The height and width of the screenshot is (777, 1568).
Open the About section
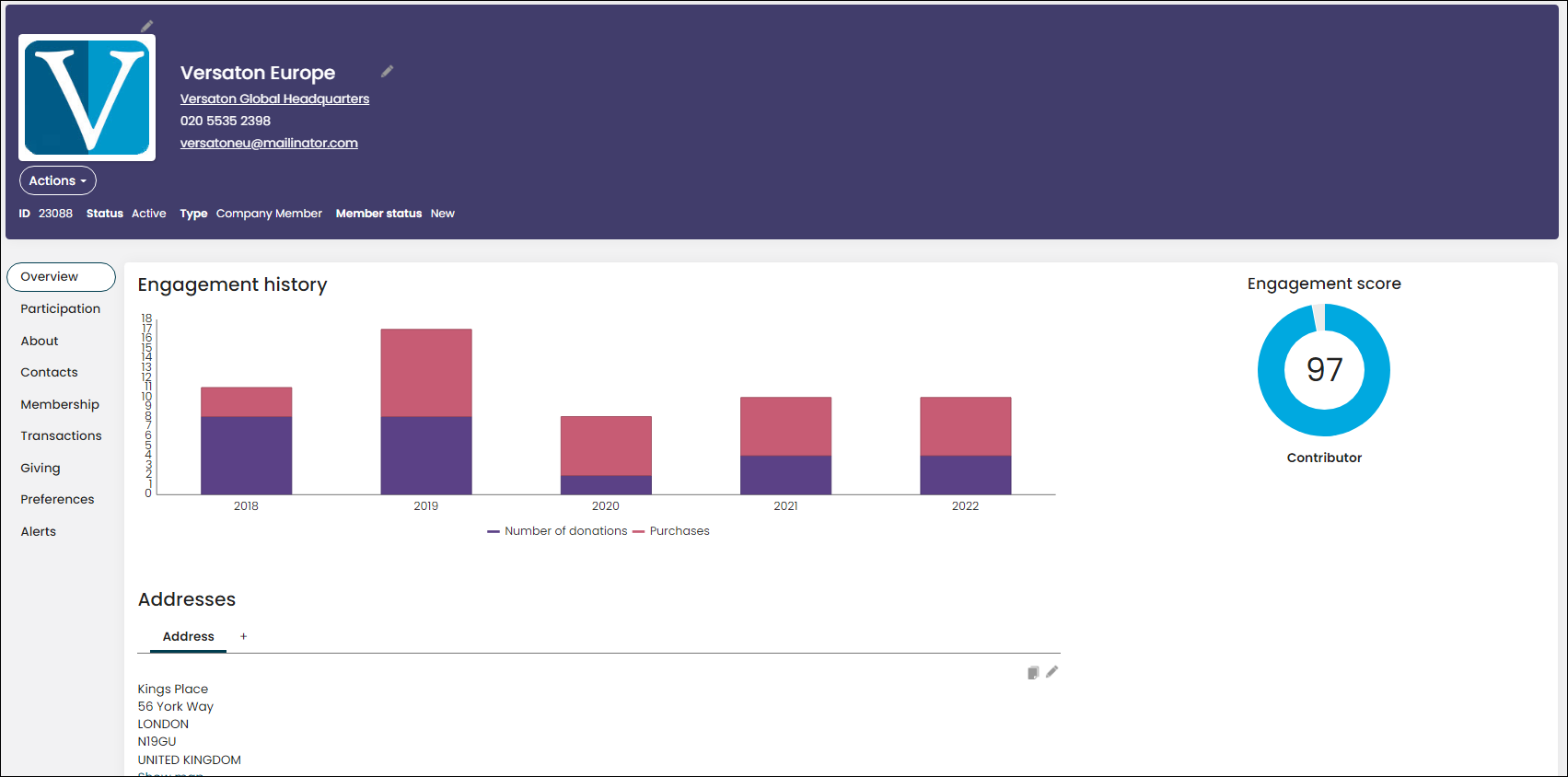40,341
